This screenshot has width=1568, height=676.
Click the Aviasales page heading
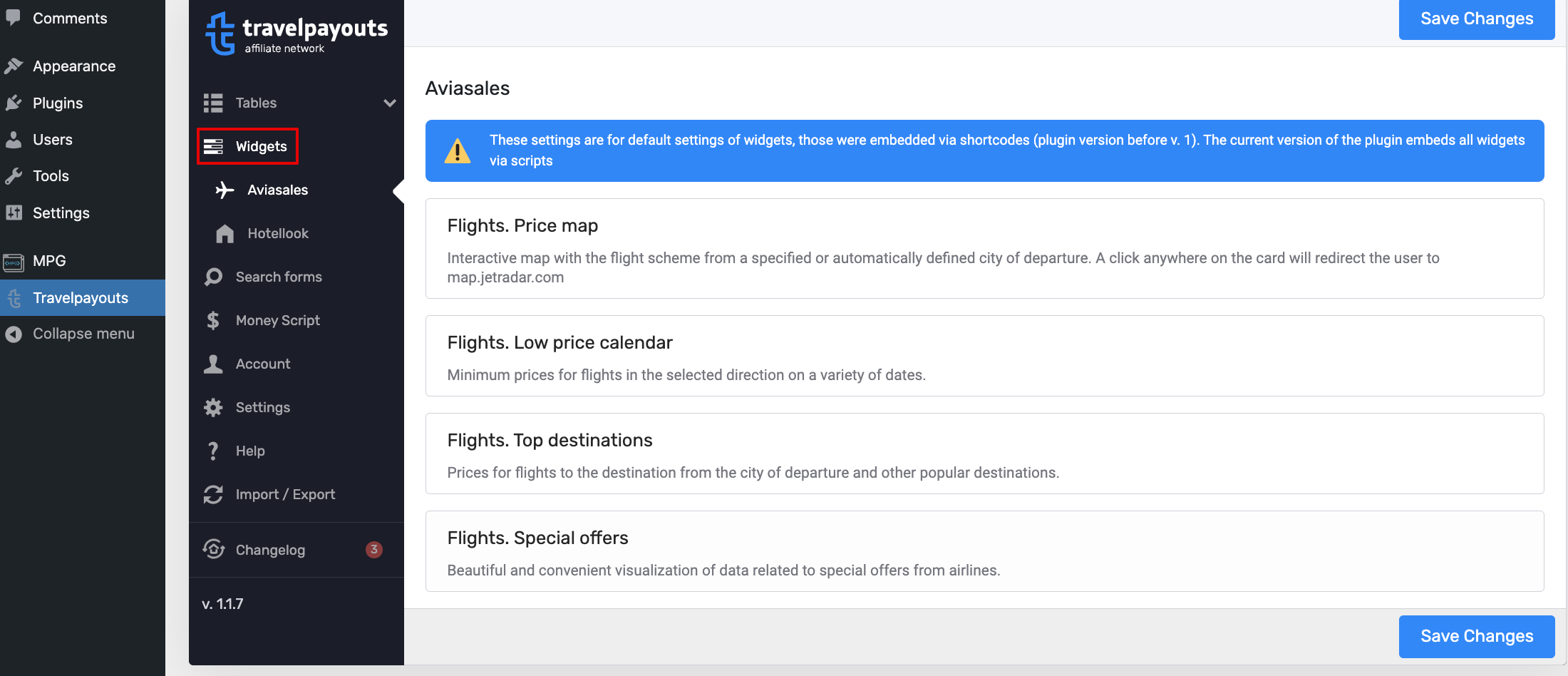pos(468,88)
